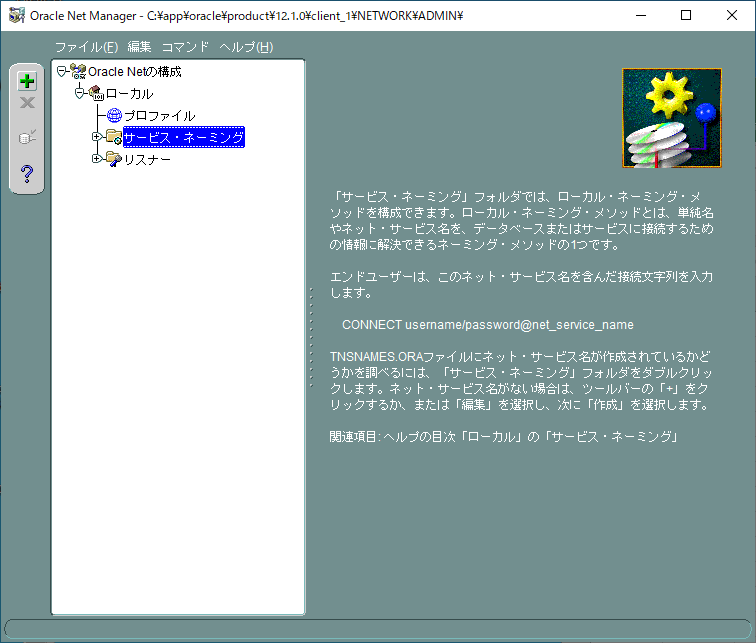Open the ヘルプ(H) menu
This screenshot has height=643, width=756.
(246, 47)
